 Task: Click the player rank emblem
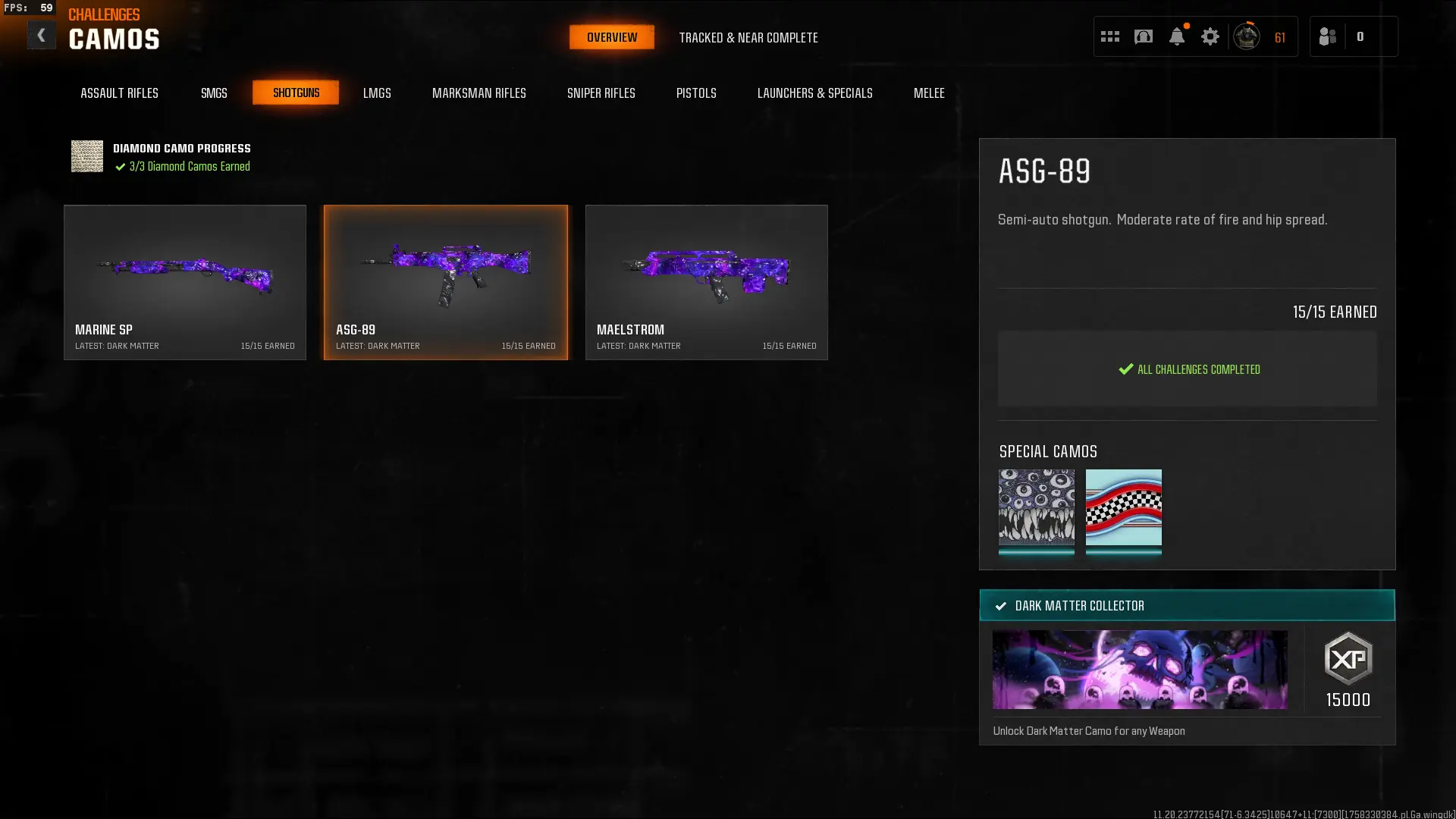coord(1246,36)
